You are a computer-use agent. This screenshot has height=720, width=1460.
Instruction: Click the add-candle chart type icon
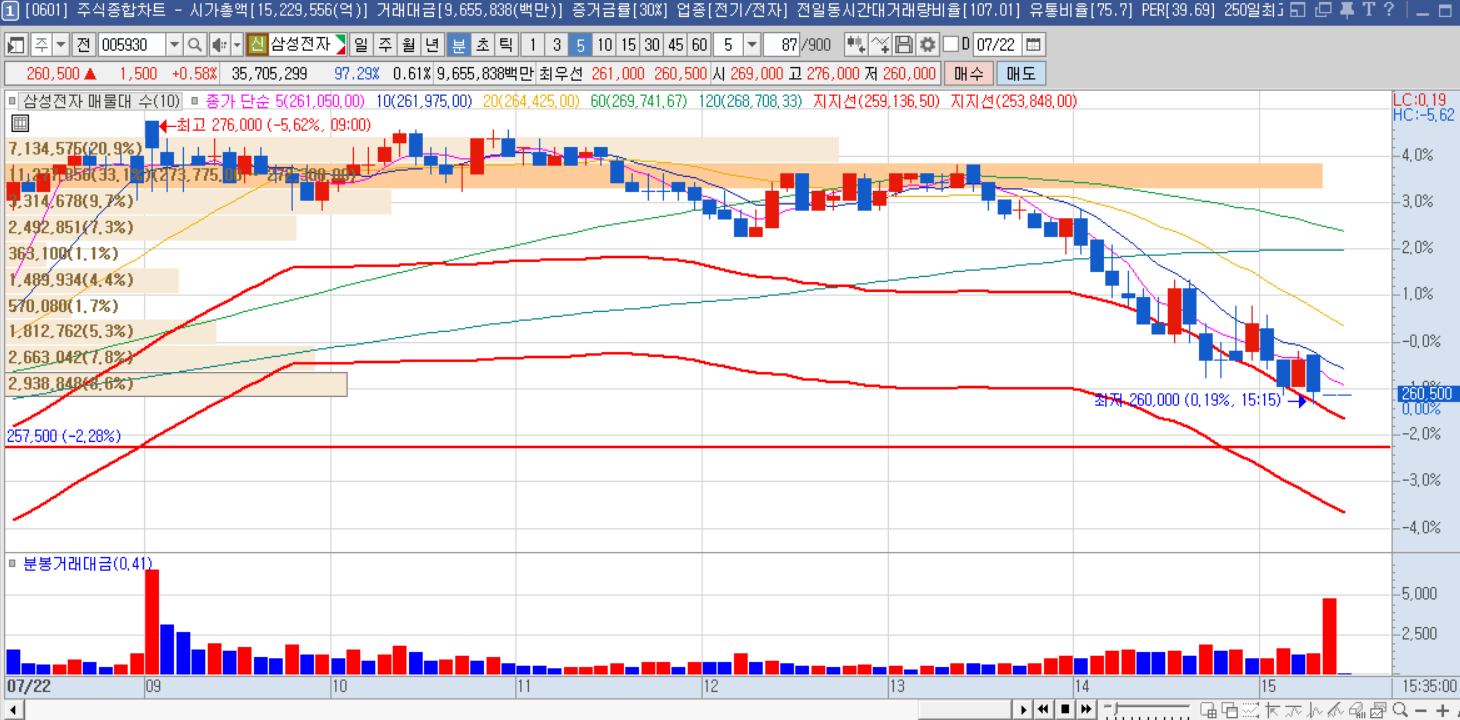coord(856,45)
